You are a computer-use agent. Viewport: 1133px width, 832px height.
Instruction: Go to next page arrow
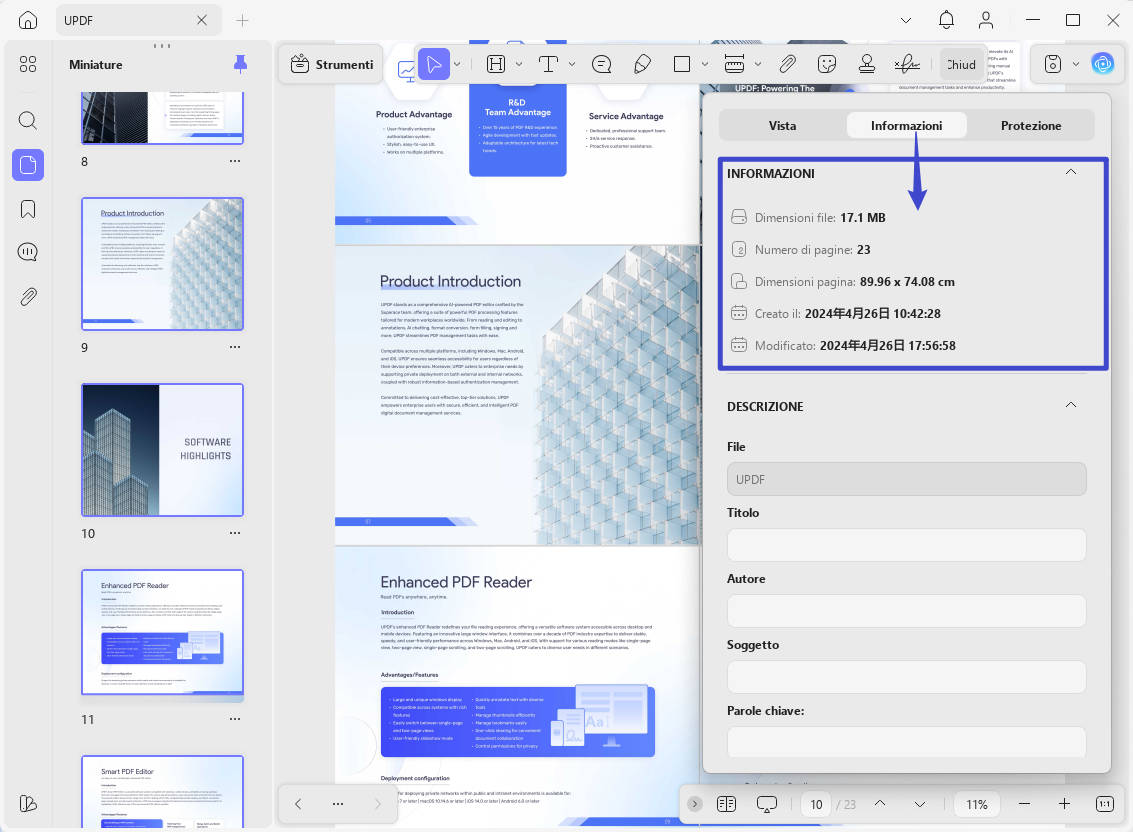(x=919, y=804)
